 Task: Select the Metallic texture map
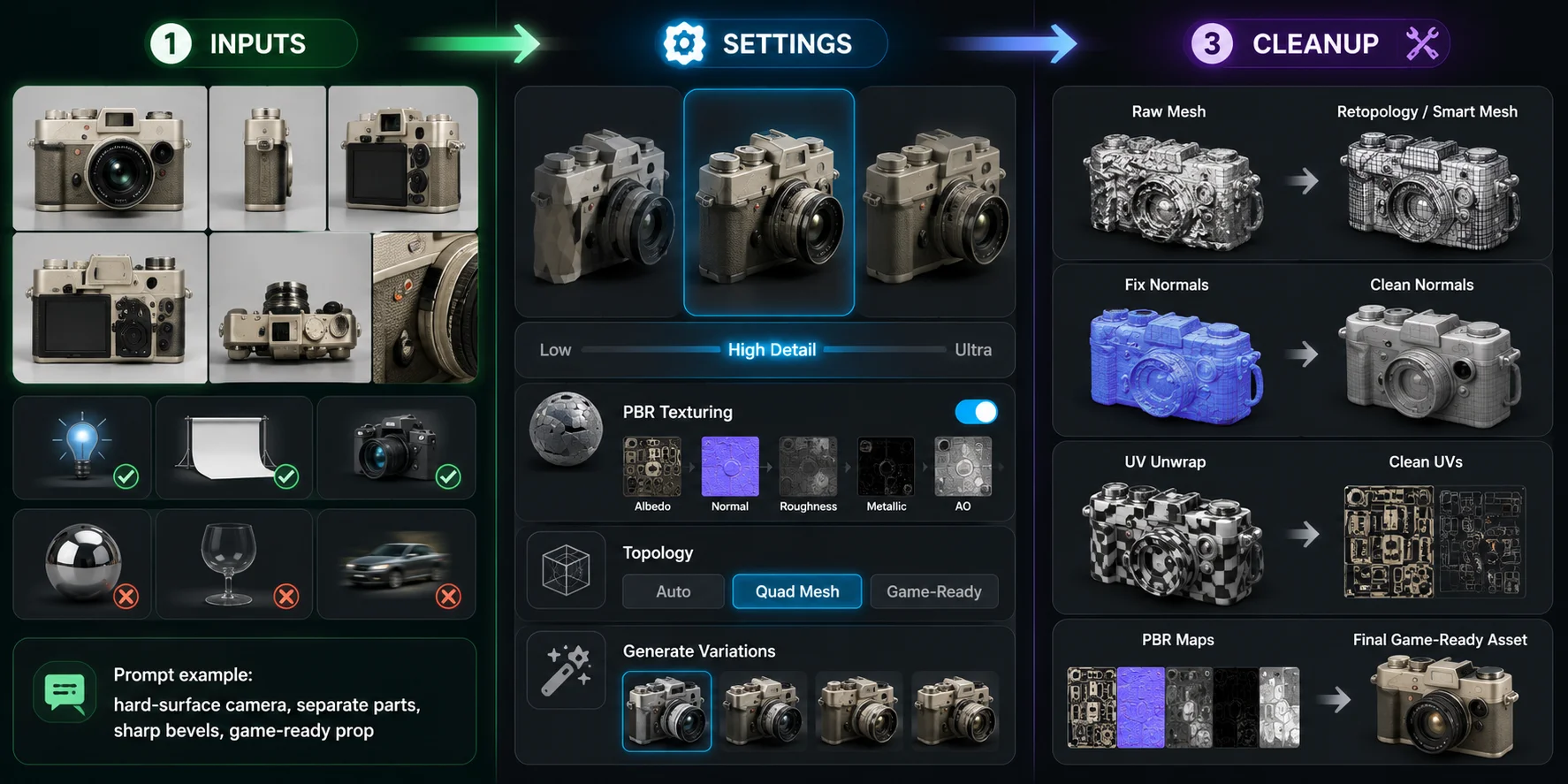click(886, 467)
